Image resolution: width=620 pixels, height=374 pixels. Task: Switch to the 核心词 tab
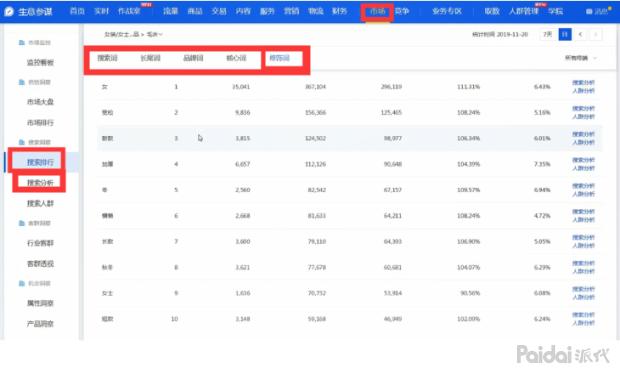pyautogui.click(x=236, y=58)
